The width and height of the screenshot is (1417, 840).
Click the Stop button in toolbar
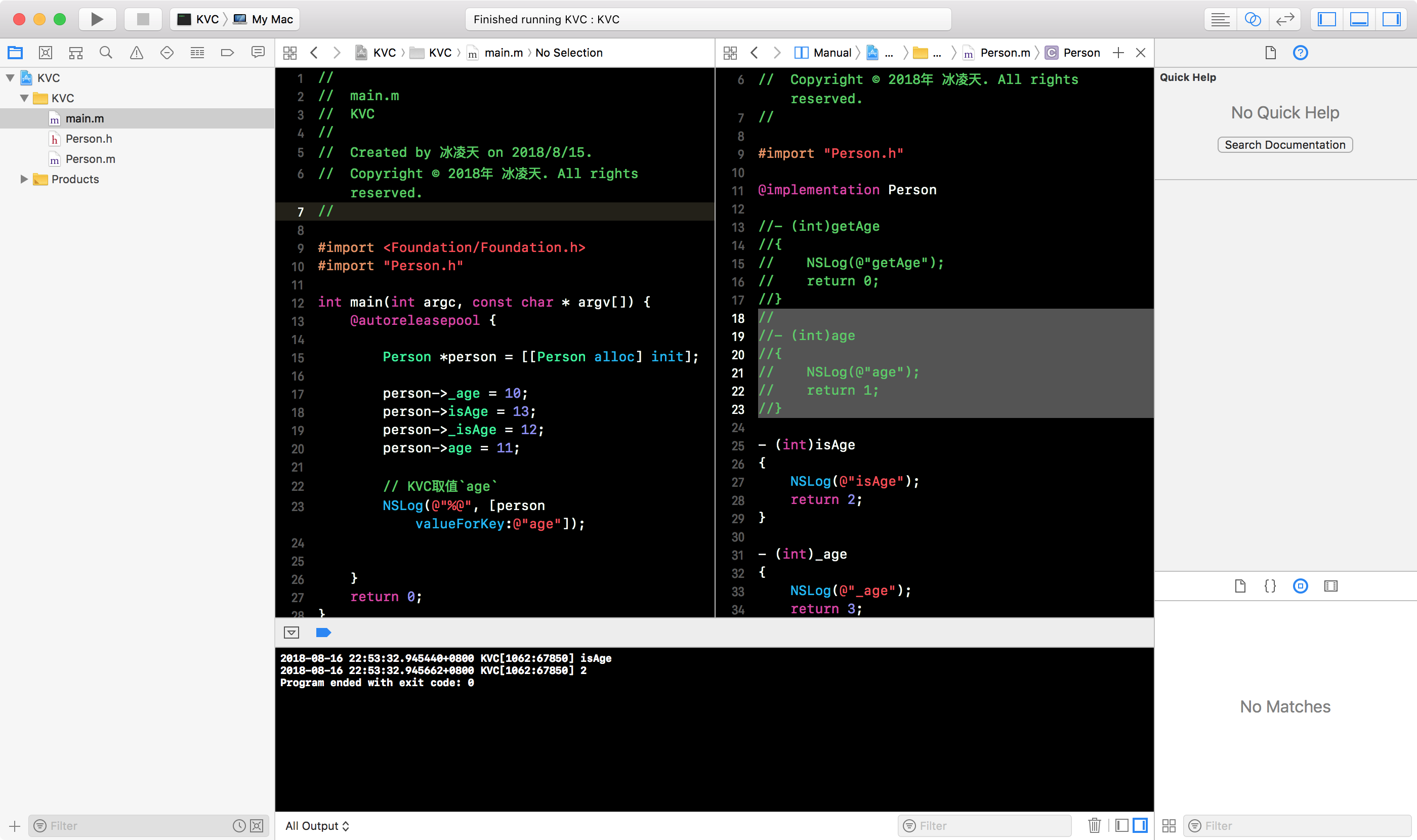pos(143,19)
